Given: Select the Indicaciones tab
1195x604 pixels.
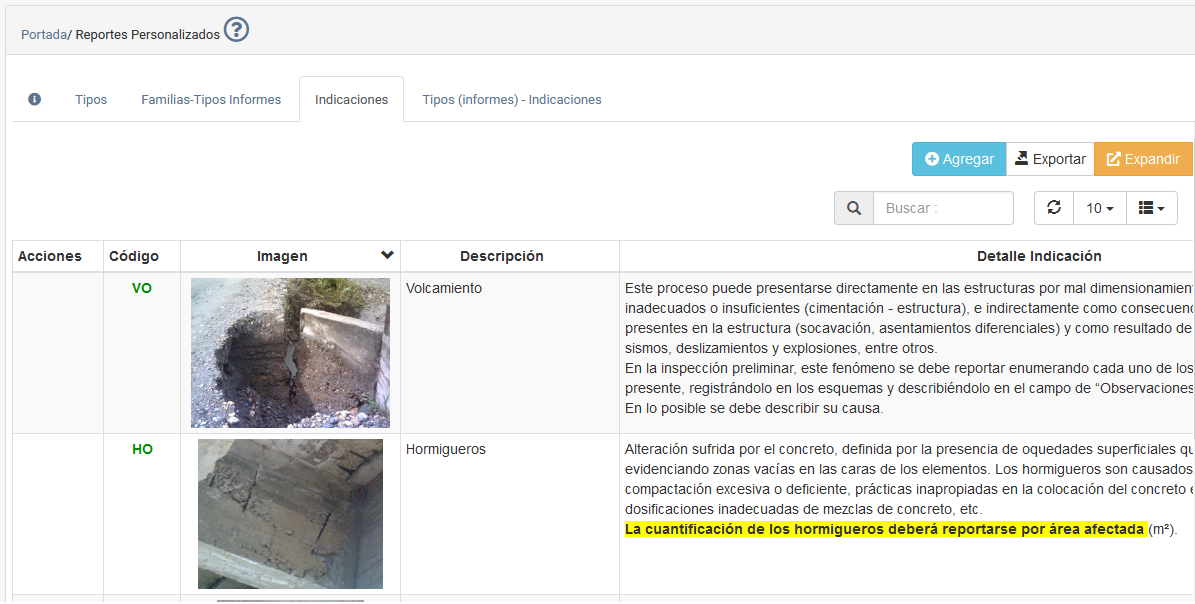Looking at the screenshot, I should point(351,100).
